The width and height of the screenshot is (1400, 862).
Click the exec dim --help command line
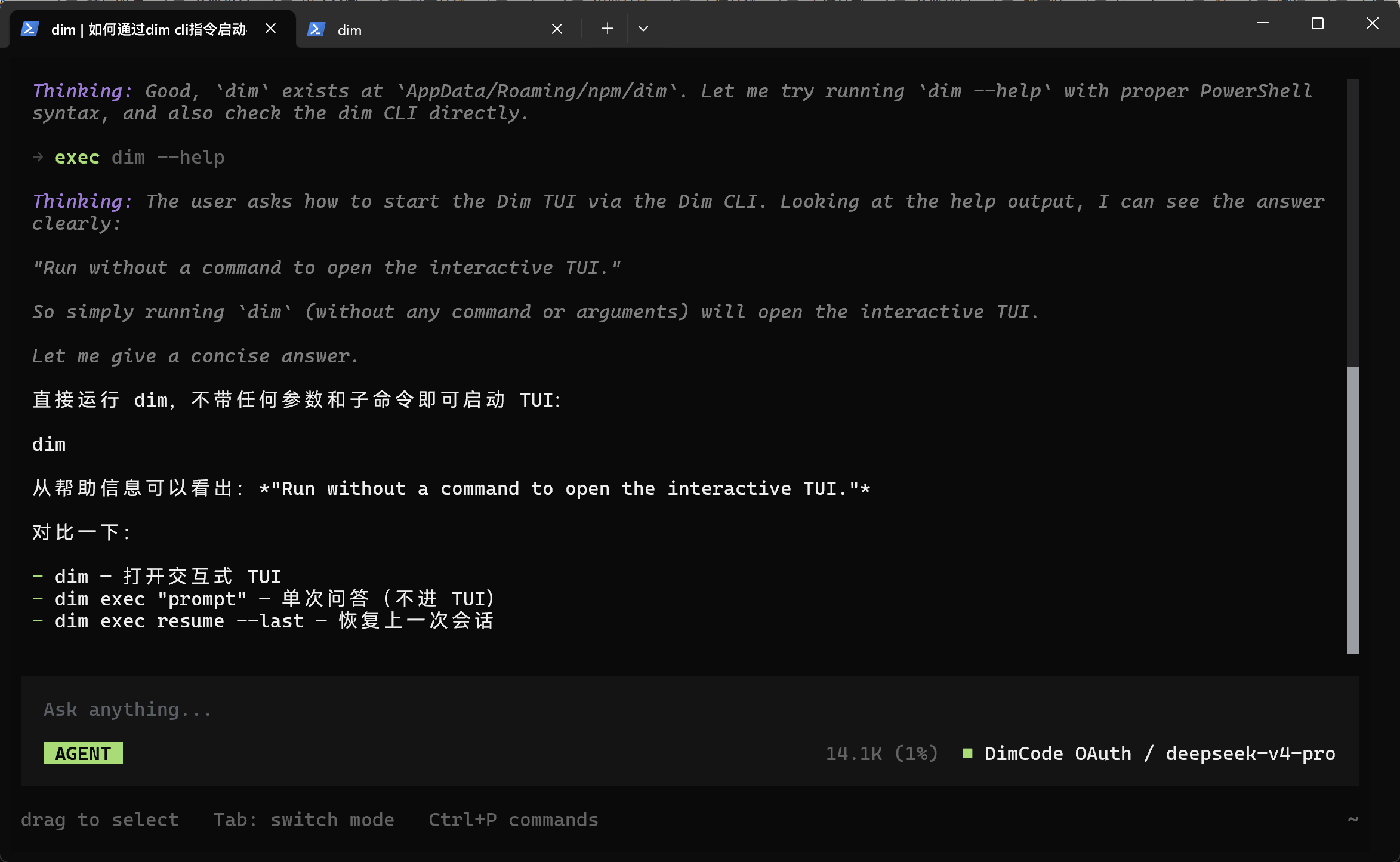pos(128,157)
